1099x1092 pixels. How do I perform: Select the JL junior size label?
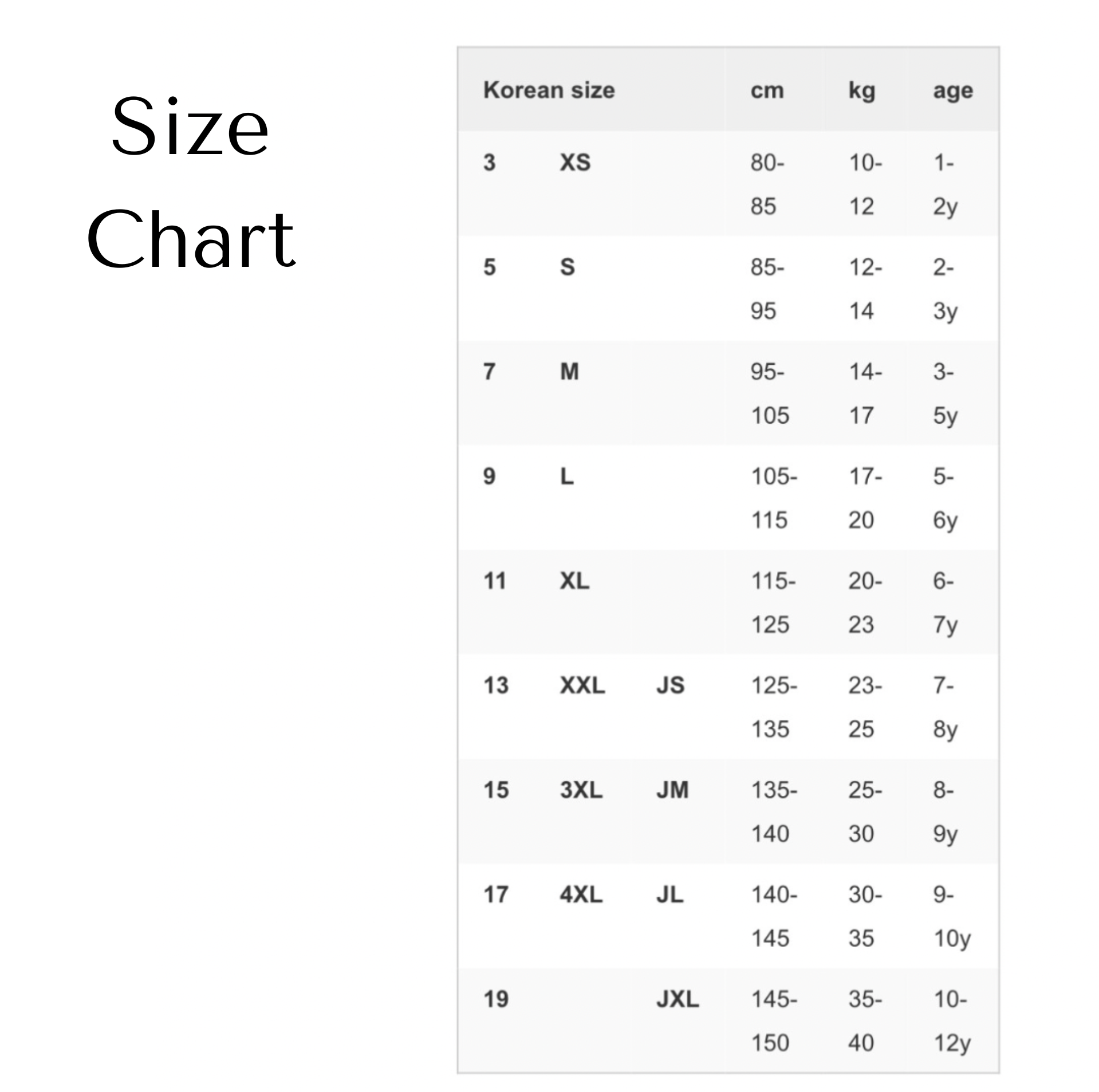coord(670,894)
